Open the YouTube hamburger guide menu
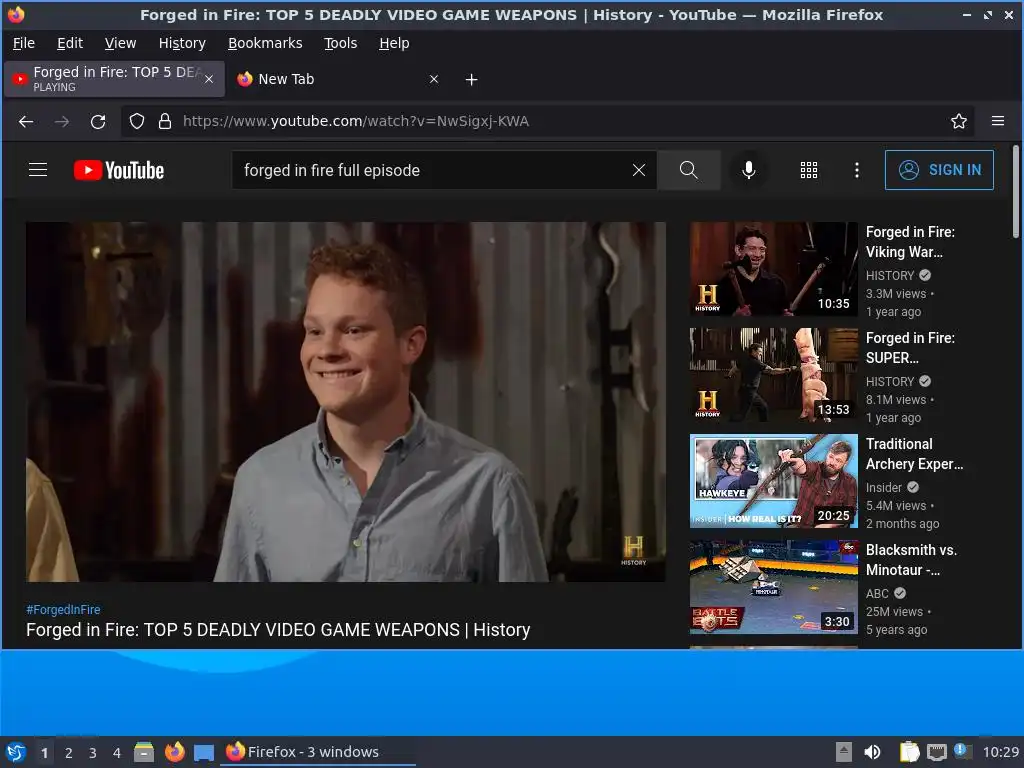 click(x=38, y=170)
